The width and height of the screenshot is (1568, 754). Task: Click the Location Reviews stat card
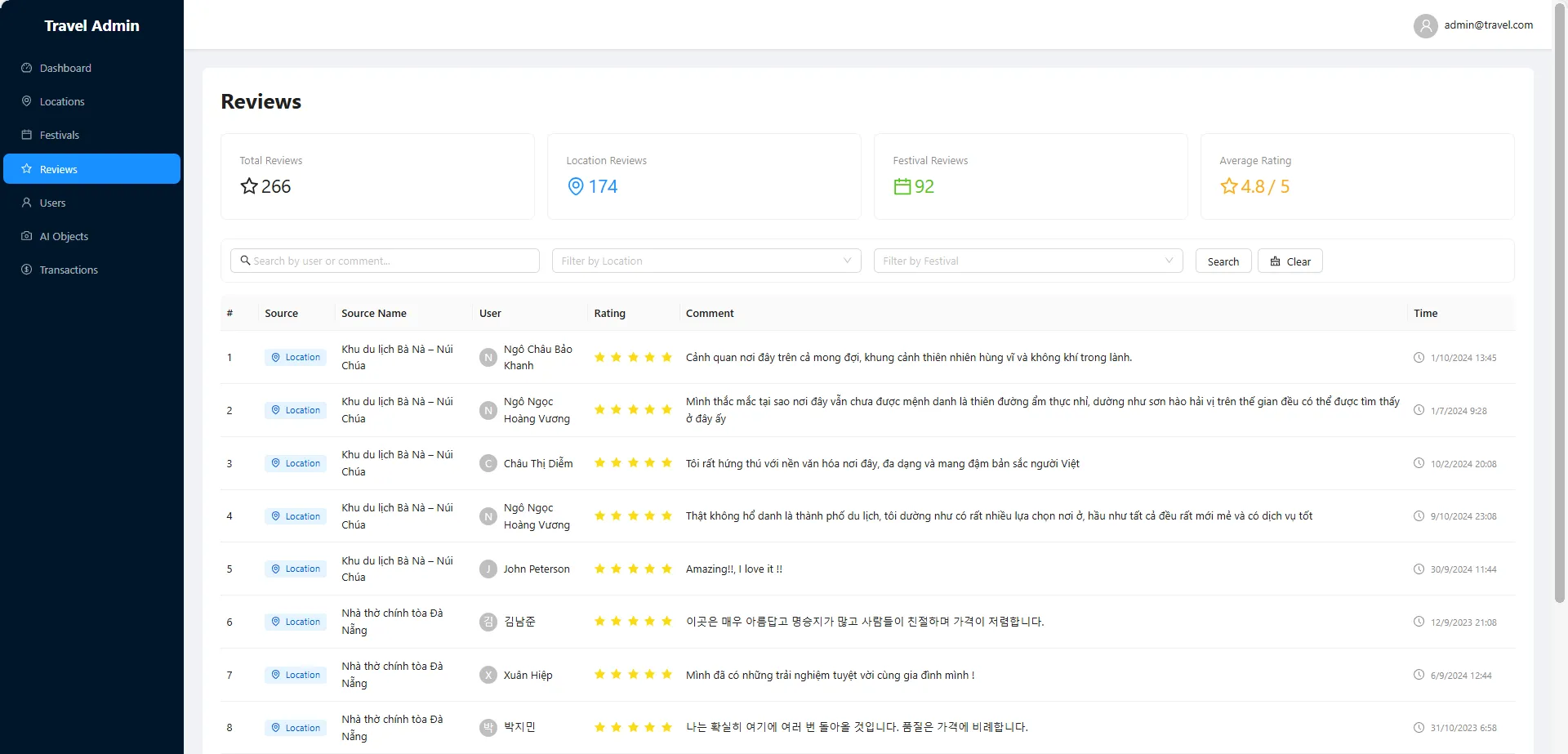point(704,176)
